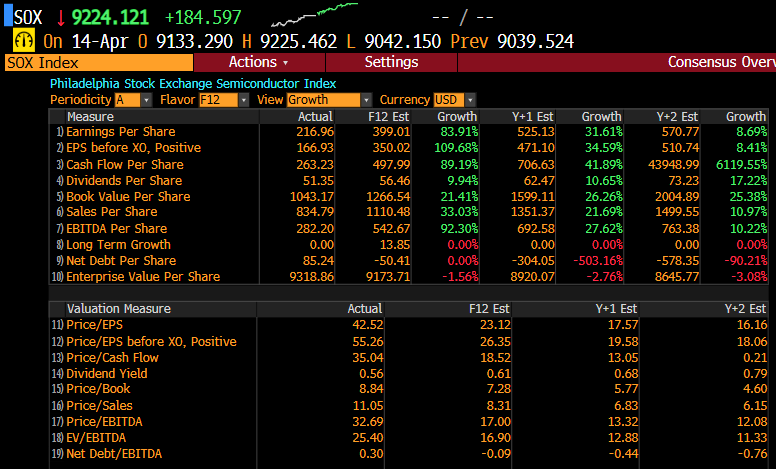Open the Settings menu
This screenshot has height=469, width=776.
391,62
